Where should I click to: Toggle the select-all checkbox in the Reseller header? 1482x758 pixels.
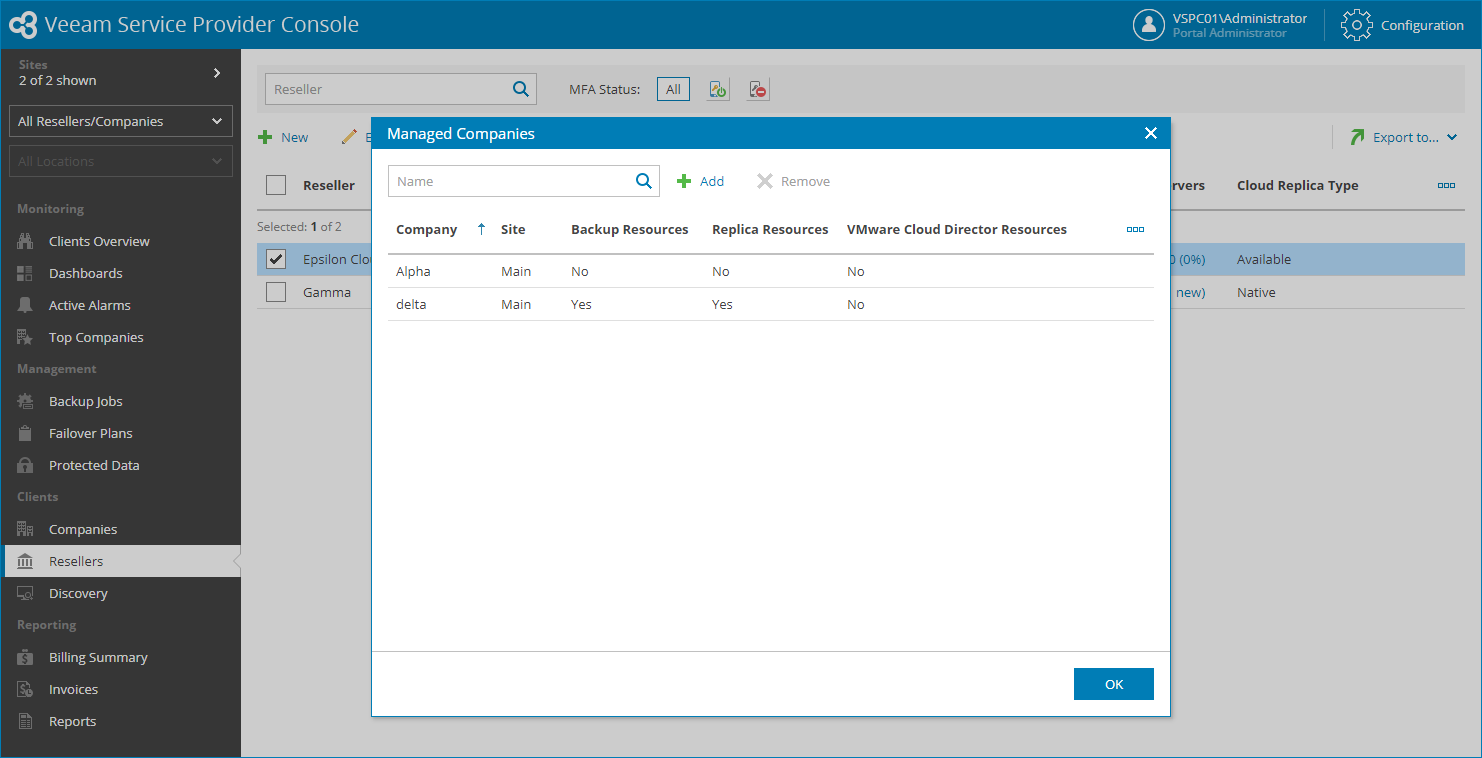click(276, 185)
